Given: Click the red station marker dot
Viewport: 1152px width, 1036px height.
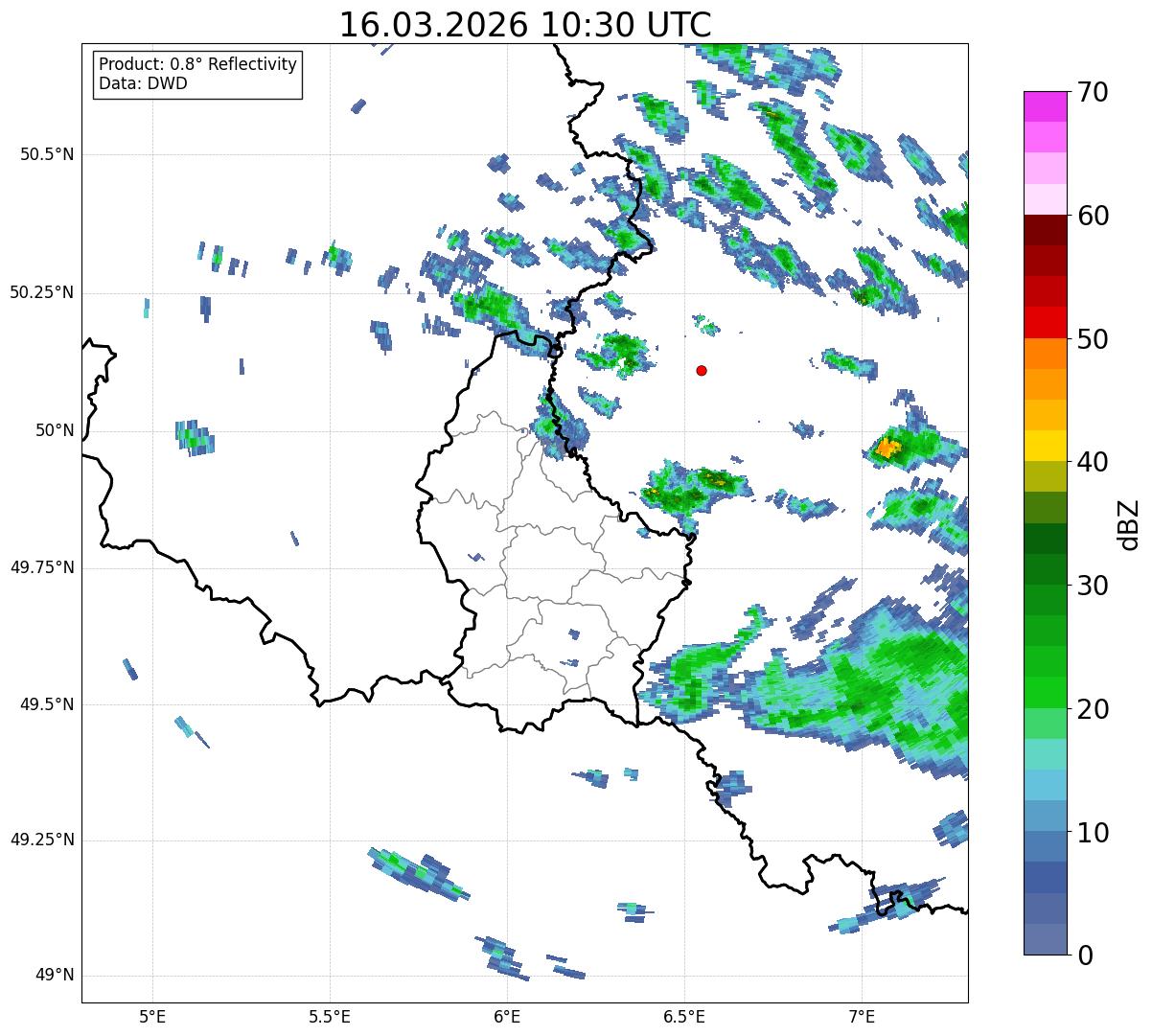Looking at the screenshot, I should pos(702,370).
